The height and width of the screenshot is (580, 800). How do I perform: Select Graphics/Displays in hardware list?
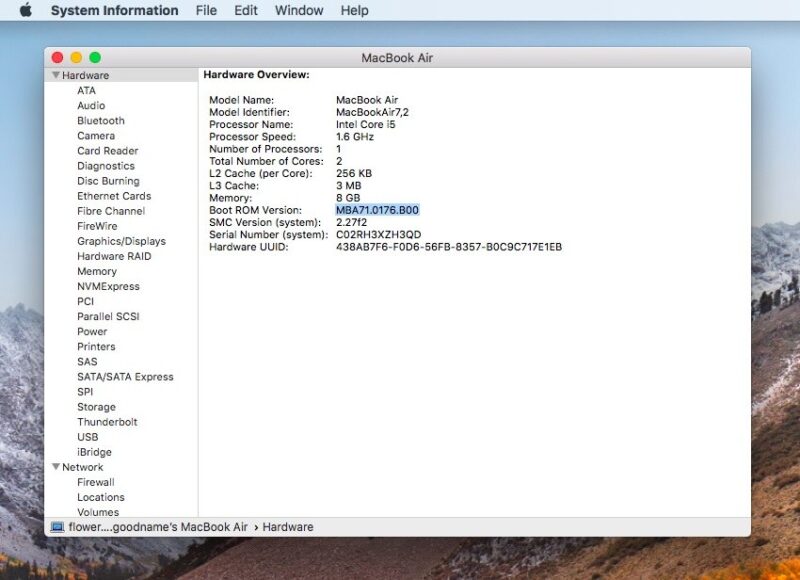click(x=121, y=241)
